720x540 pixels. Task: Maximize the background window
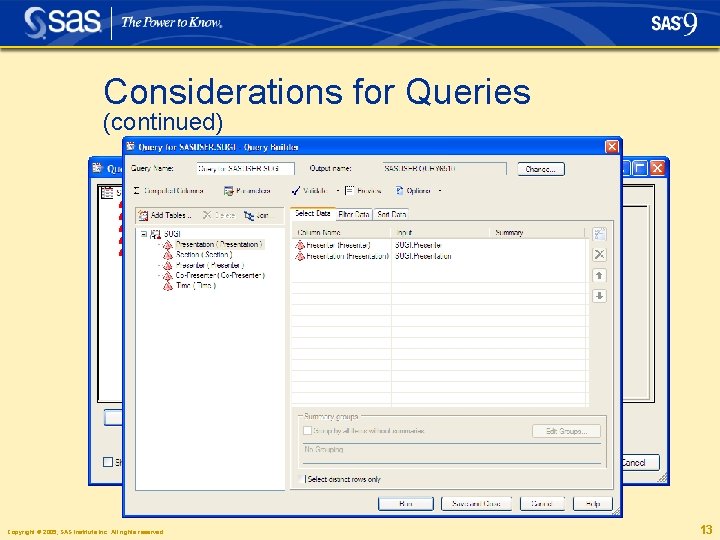point(640,168)
